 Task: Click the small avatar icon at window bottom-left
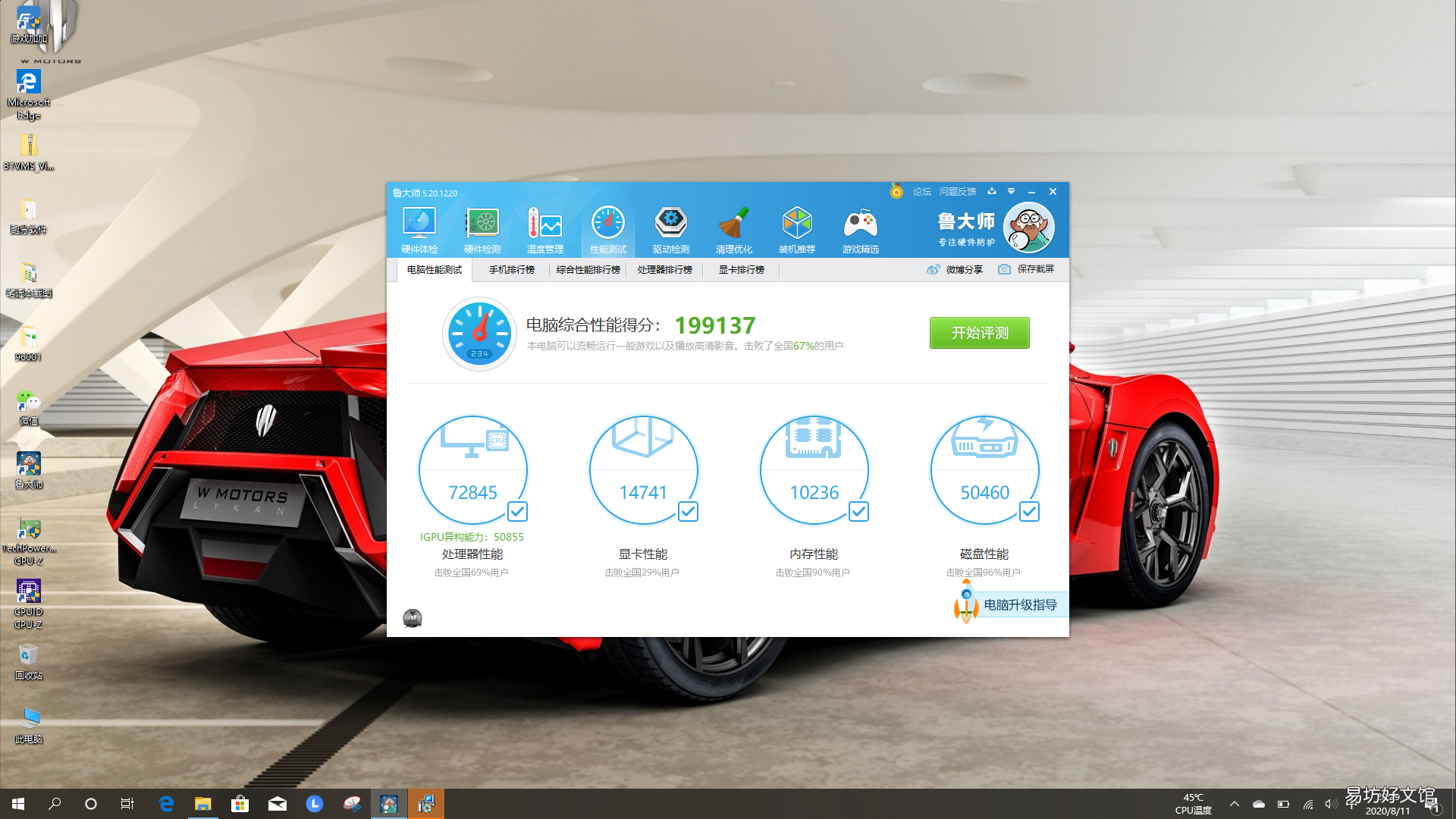pos(413,618)
